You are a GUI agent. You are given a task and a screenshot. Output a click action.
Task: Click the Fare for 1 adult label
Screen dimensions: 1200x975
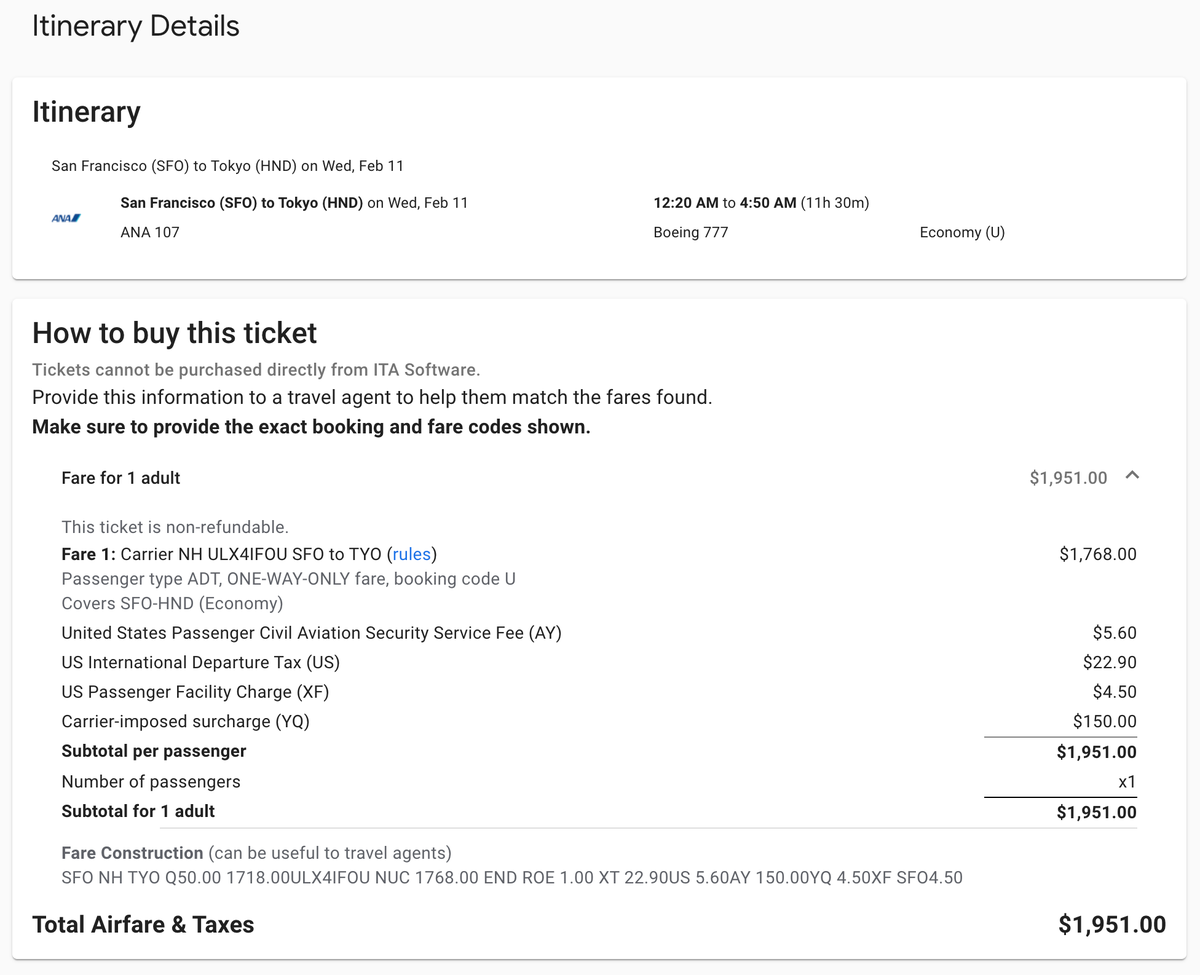[x=121, y=478]
